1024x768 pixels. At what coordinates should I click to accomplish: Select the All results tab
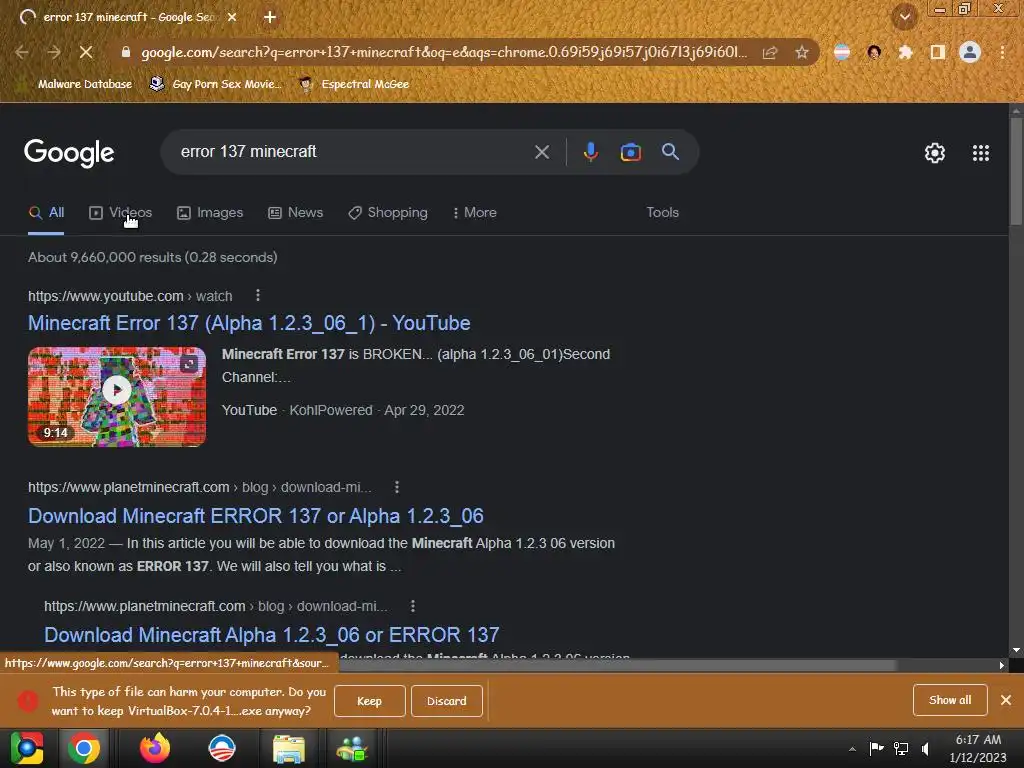click(x=46, y=212)
